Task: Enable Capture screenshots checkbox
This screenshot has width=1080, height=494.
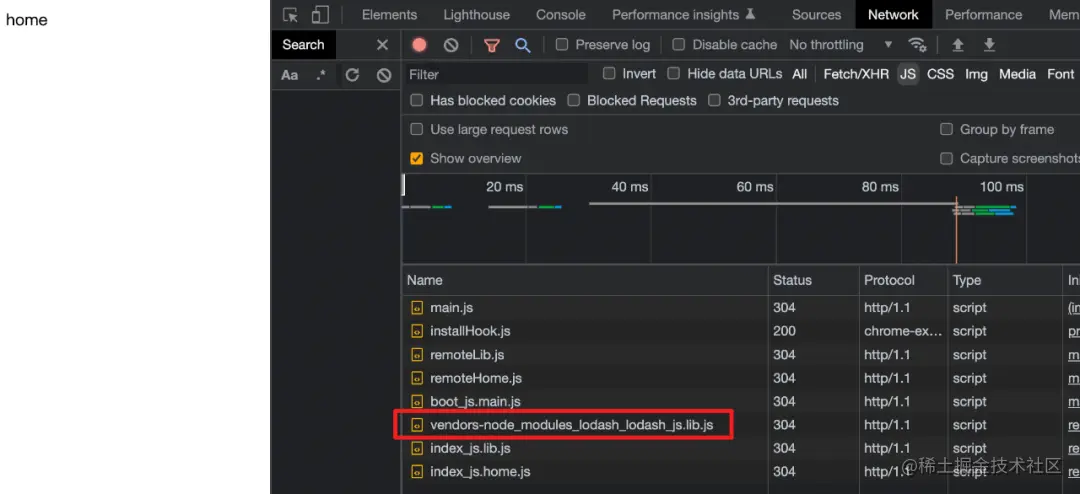Action: [946, 158]
